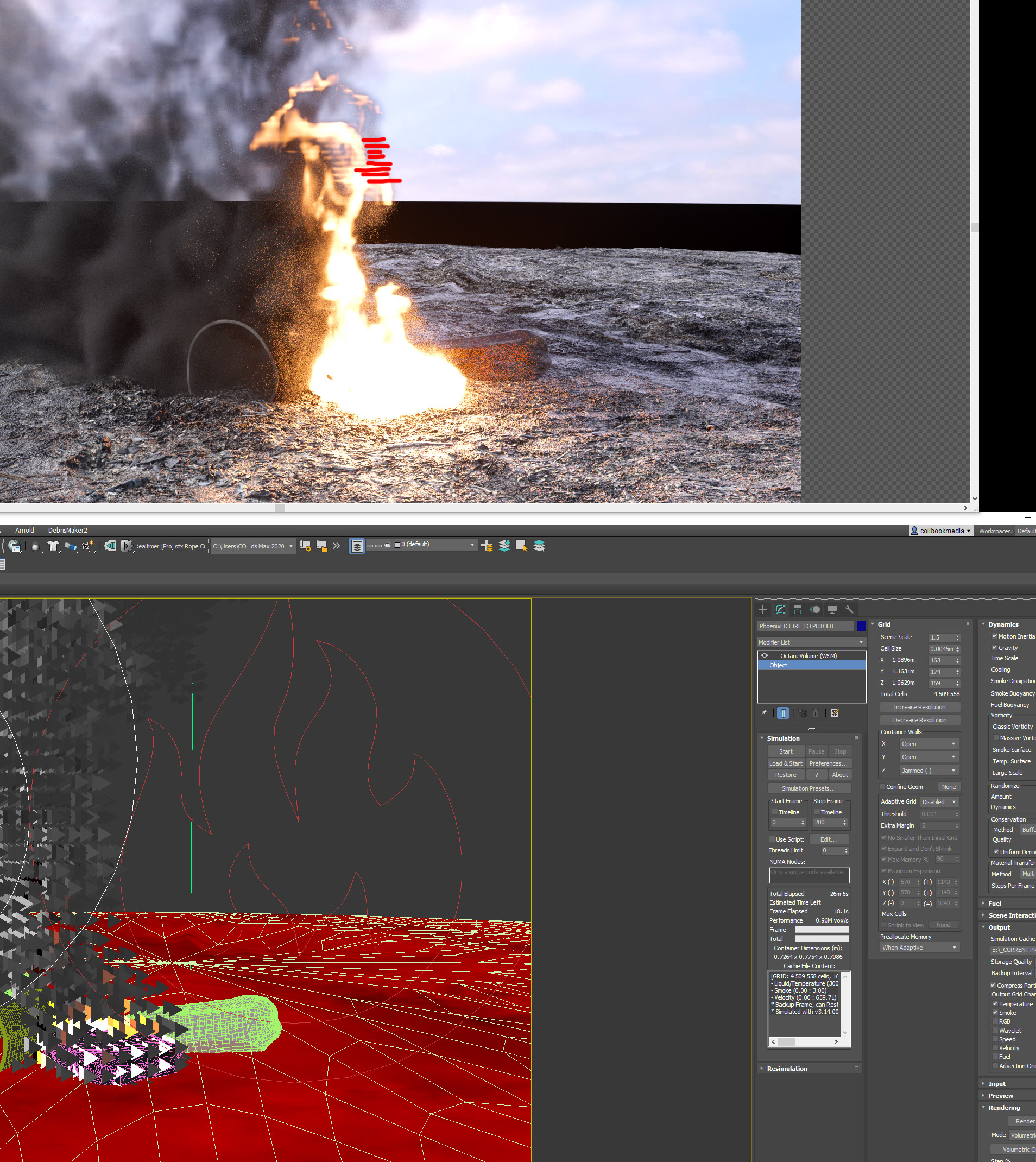The height and width of the screenshot is (1162, 1036).
Task: Open the Motion tab in command panel
Action: 815,610
